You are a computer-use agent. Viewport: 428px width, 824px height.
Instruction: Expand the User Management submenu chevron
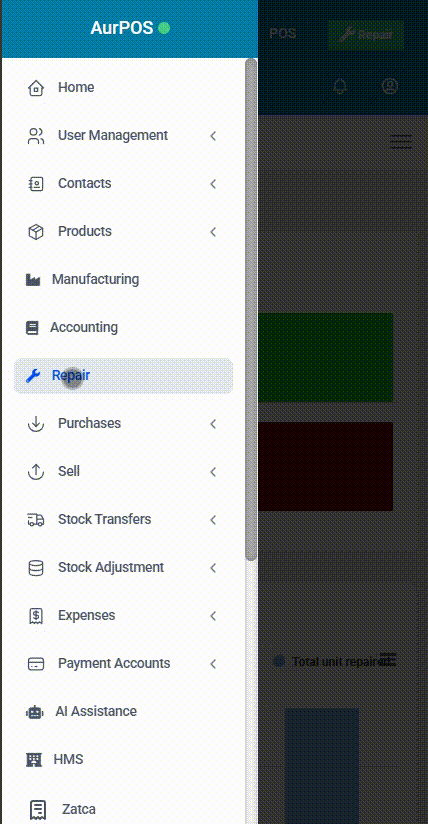213,136
